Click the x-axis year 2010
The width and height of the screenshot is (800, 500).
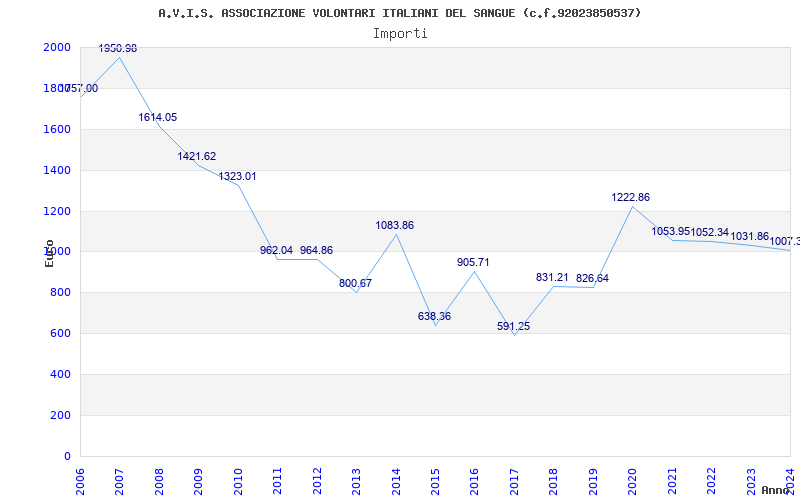238,481
